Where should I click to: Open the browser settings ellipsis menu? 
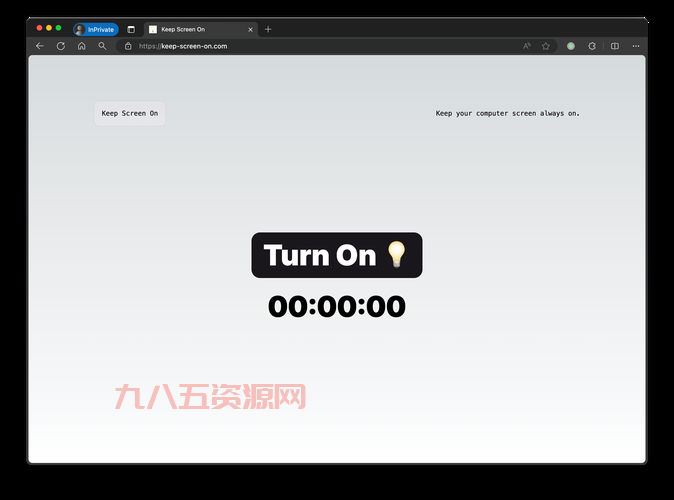click(636, 46)
